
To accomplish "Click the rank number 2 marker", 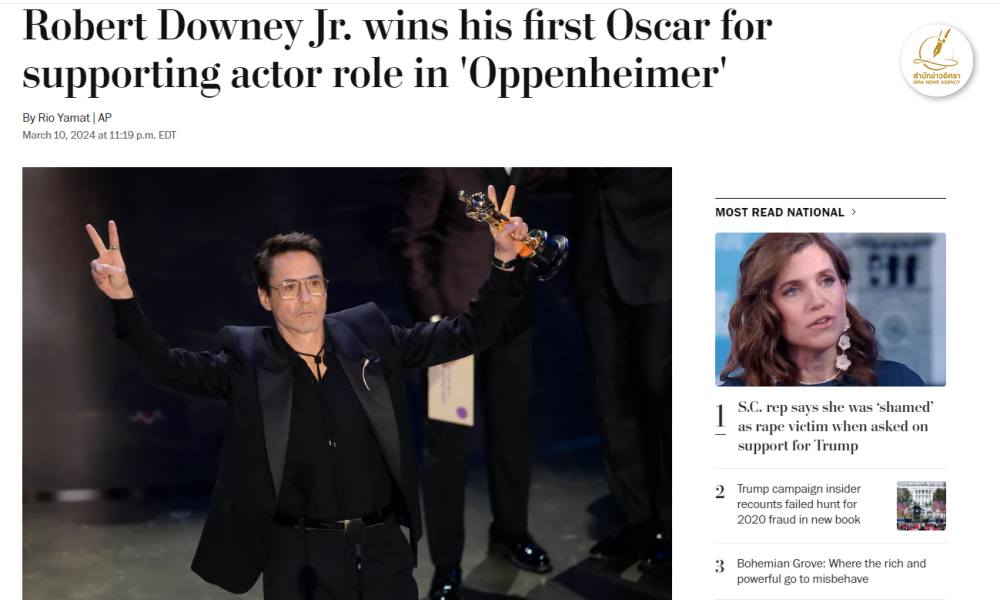I will pyautogui.click(x=720, y=492).
